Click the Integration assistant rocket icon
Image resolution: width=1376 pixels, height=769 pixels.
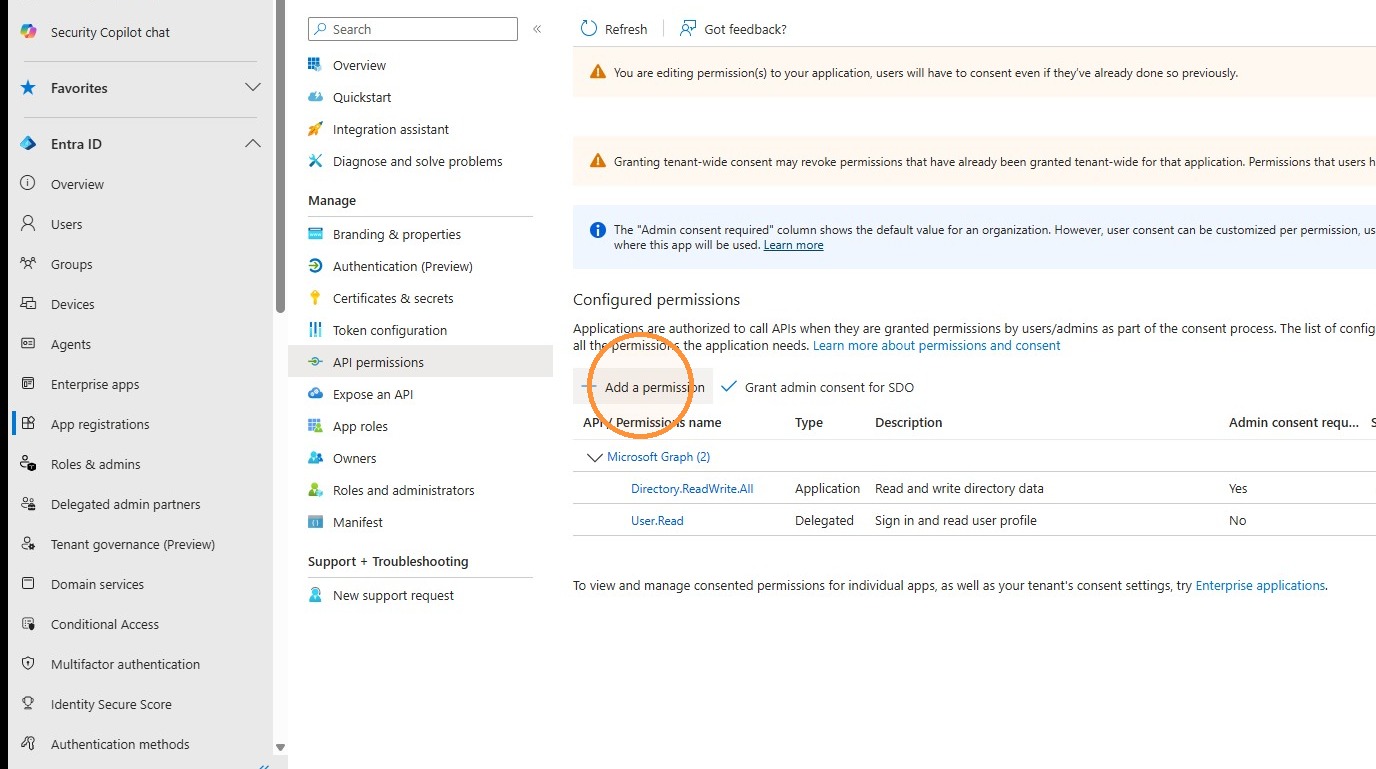[x=316, y=129]
